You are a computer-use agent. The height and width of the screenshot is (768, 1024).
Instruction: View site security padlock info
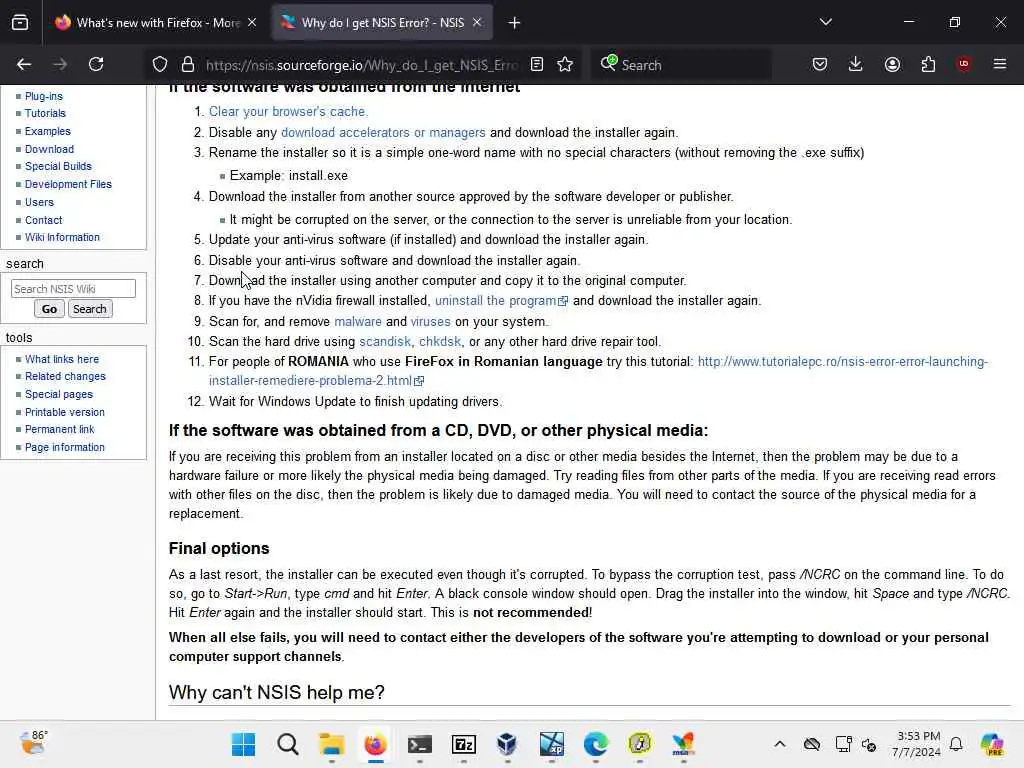point(187,64)
